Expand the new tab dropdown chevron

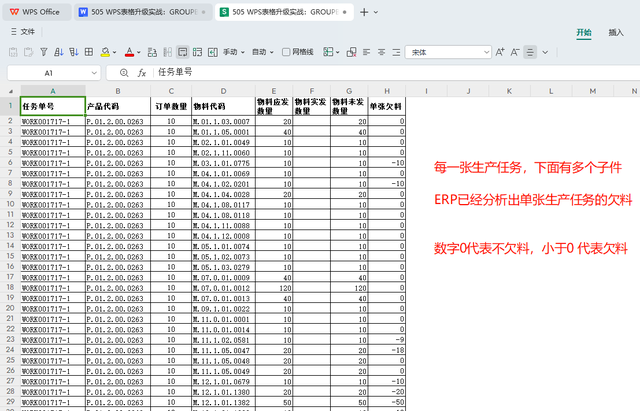376,12
